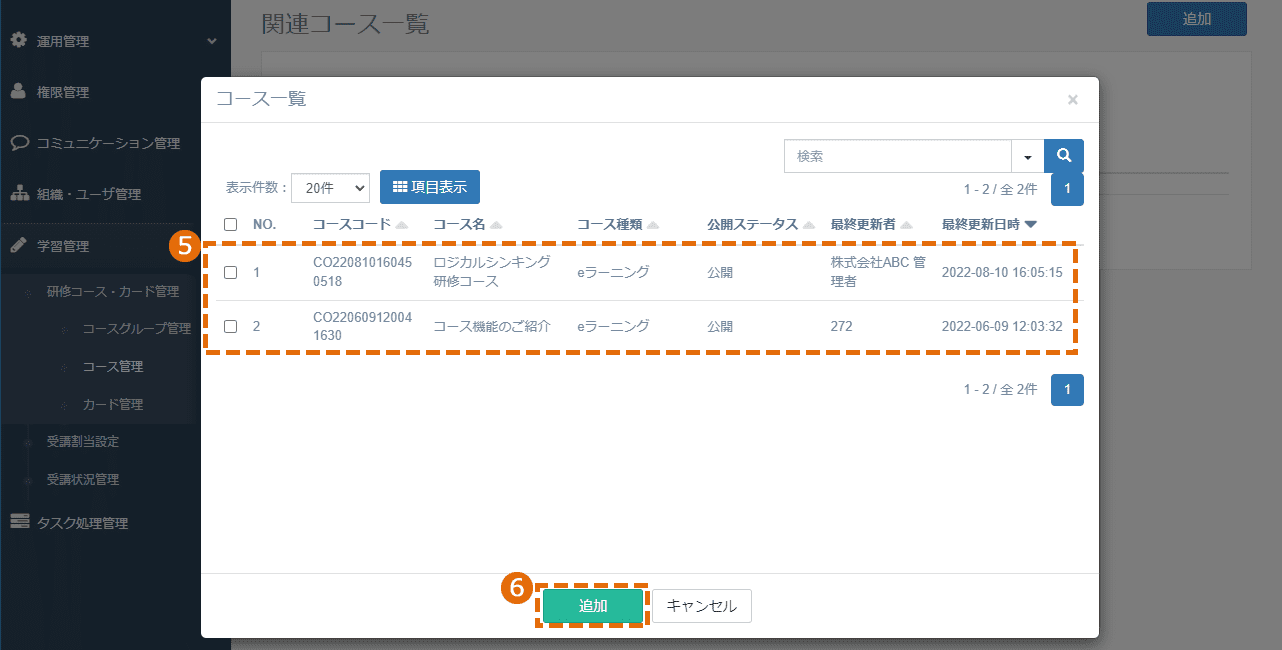Click the キャンセル button

coord(702,606)
